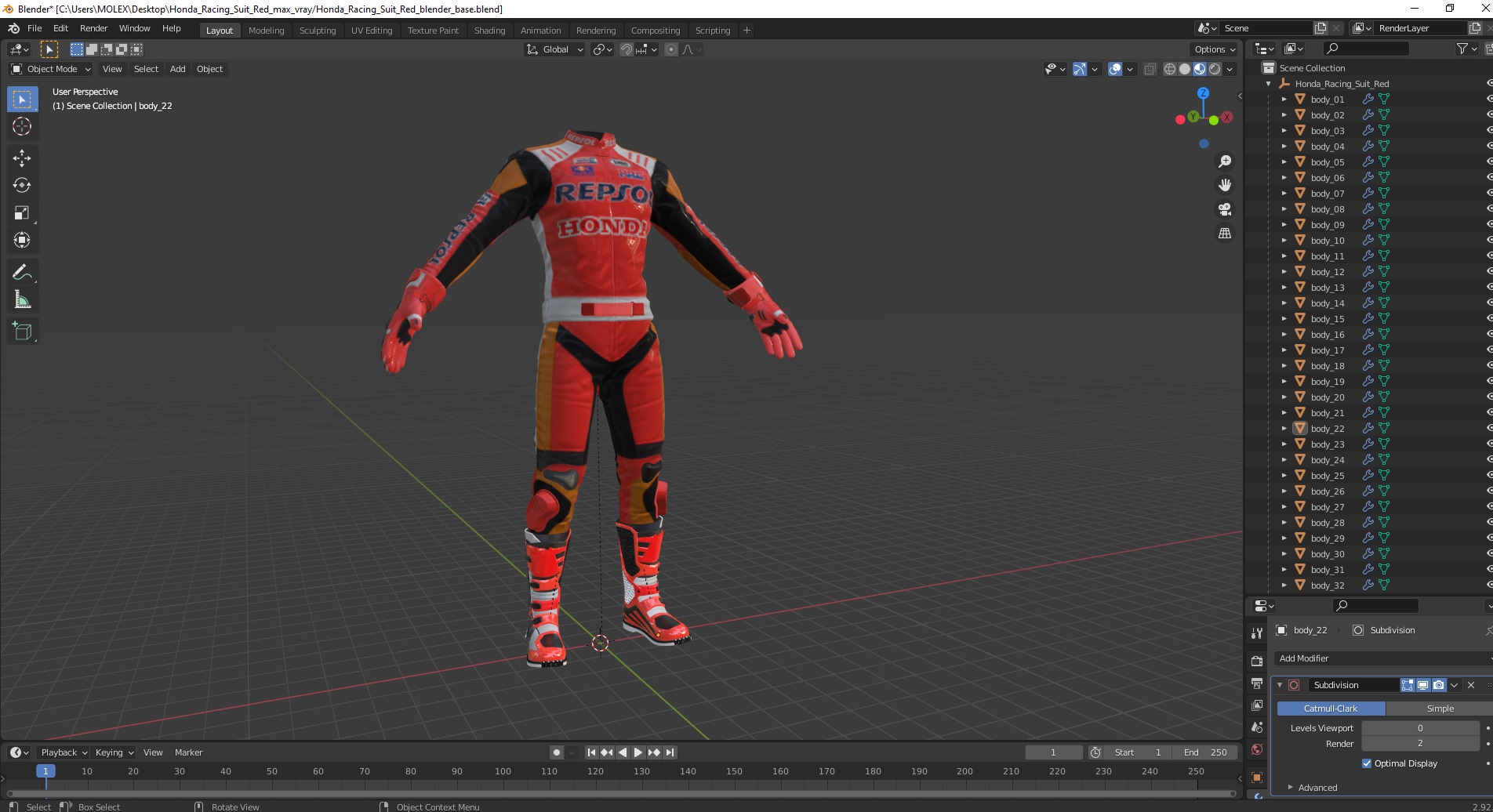The width and height of the screenshot is (1493, 812).
Task: Switch to the Modeling workspace tab
Action: point(266,31)
